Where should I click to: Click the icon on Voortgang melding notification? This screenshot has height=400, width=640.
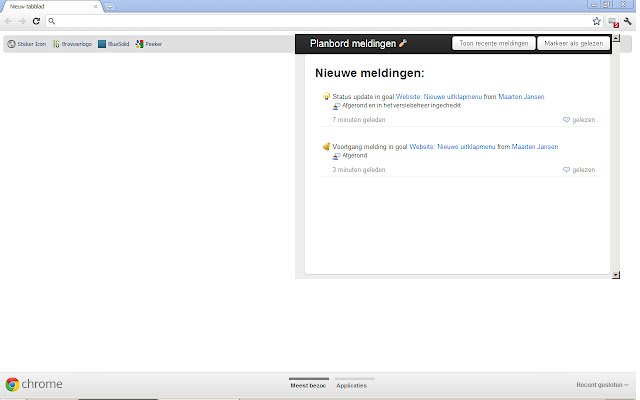[326, 147]
